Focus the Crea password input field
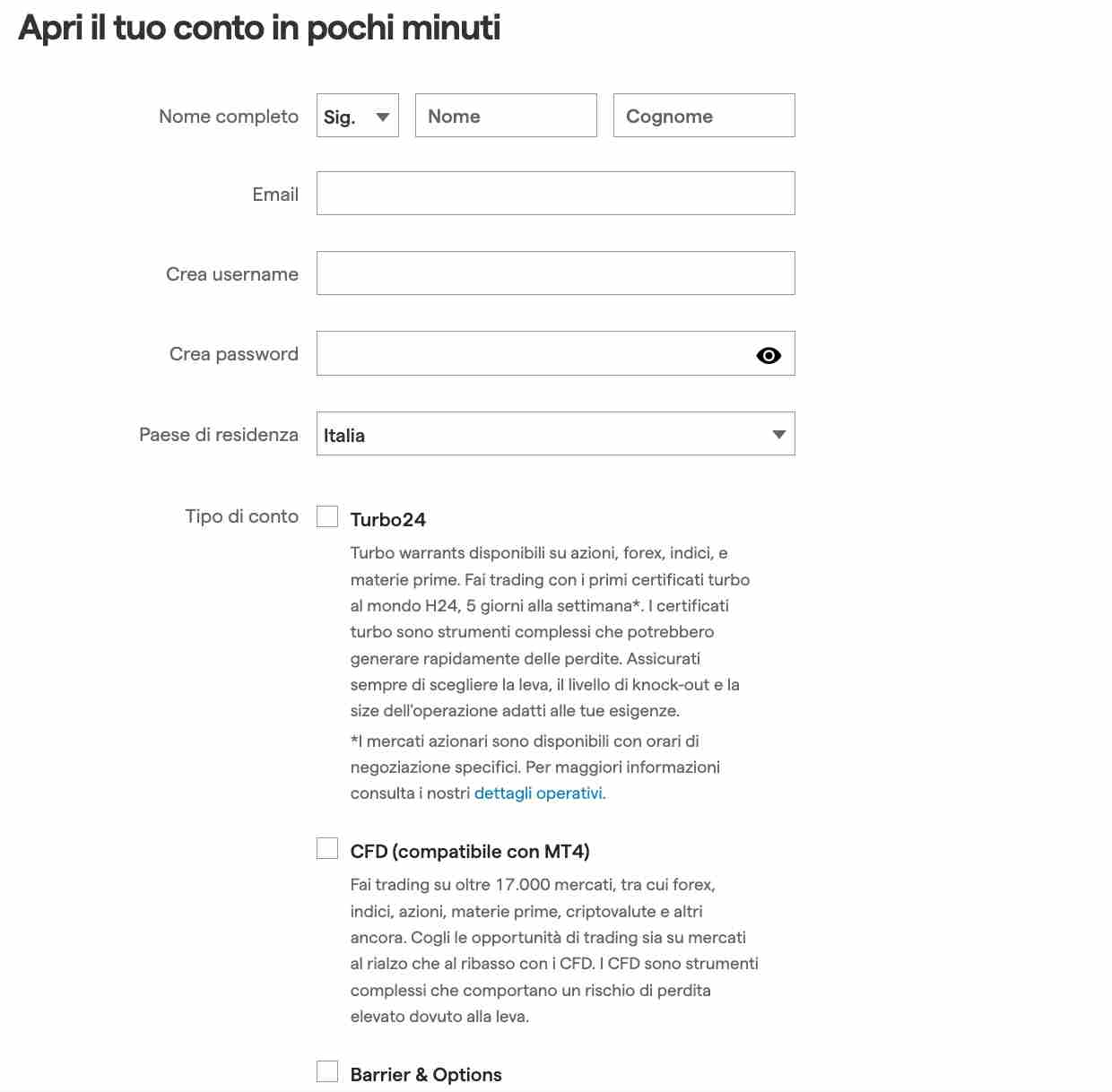Screen dimensions: 1112x1092 point(534,354)
